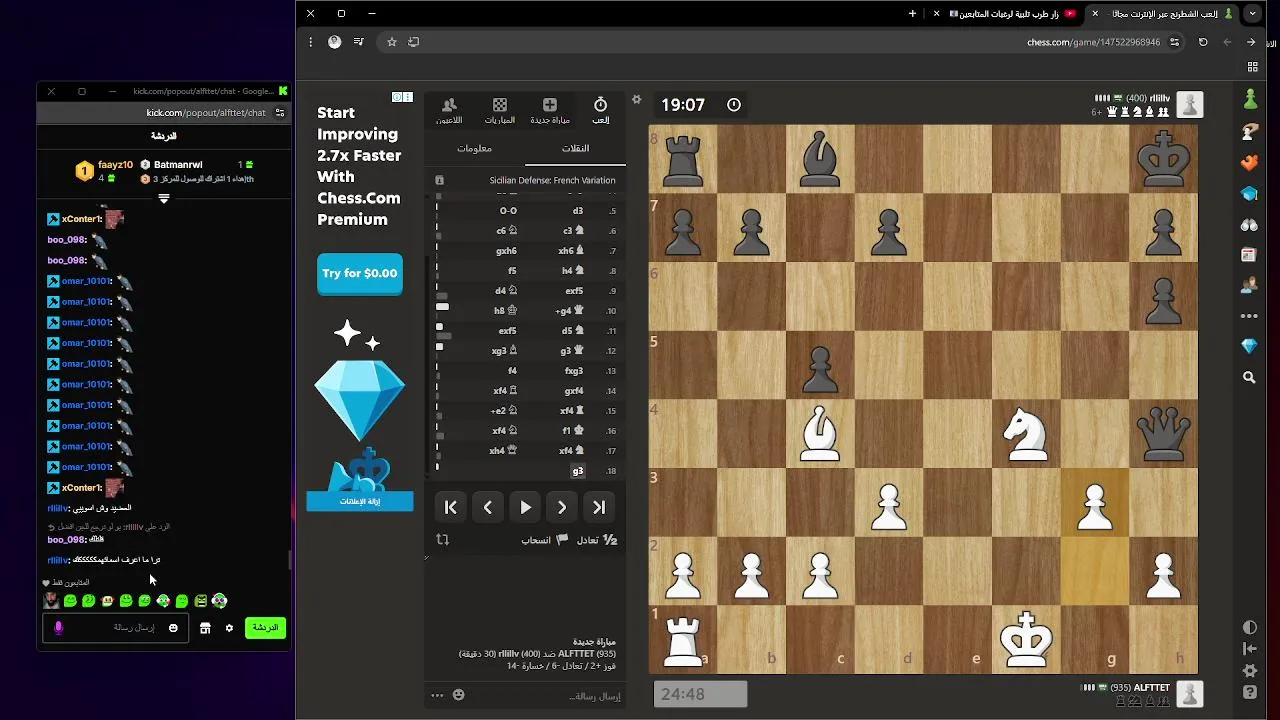Click the clock icon next to 19:07
Screen dimensions: 1280x720
[x=734, y=105]
